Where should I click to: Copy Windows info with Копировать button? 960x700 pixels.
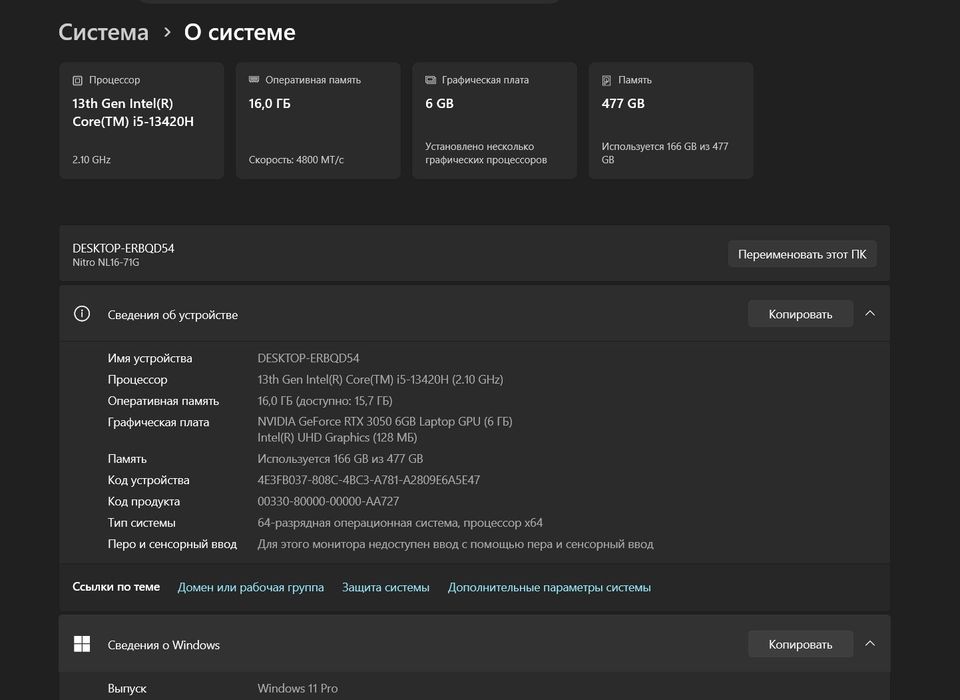(800, 644)
